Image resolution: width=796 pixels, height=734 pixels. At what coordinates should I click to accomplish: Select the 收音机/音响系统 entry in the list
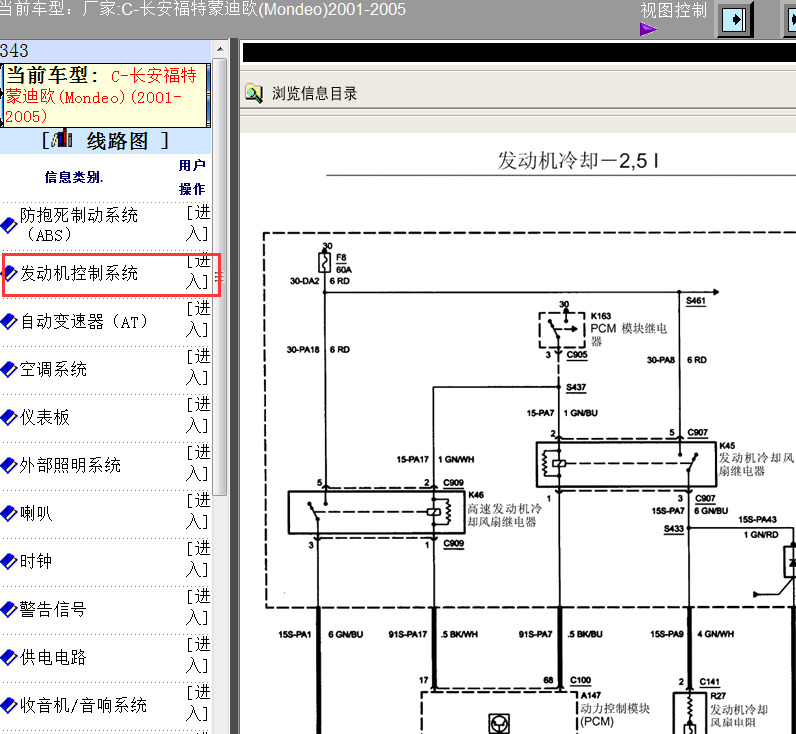(83, 705)
